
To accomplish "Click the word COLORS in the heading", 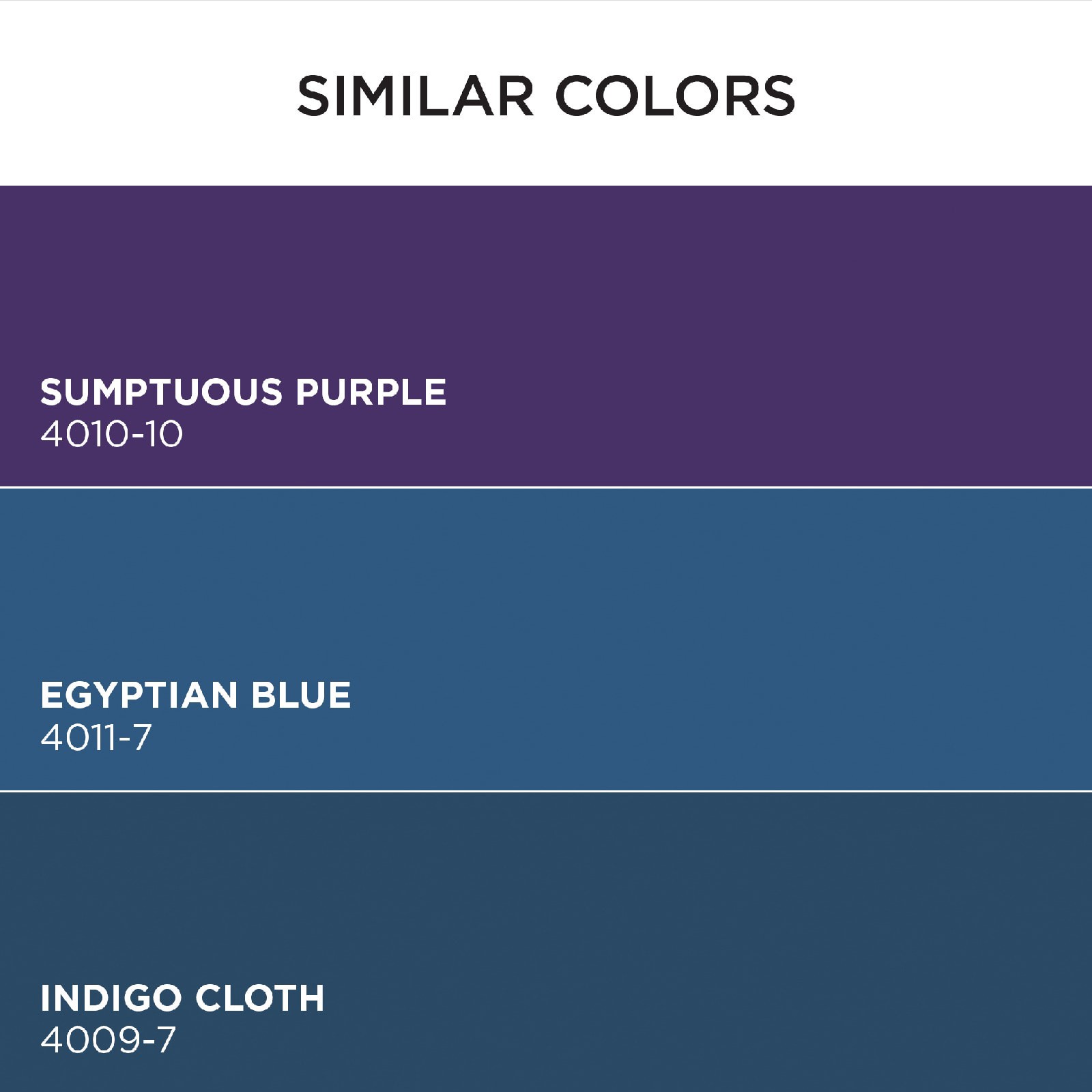I will point(676,96).
